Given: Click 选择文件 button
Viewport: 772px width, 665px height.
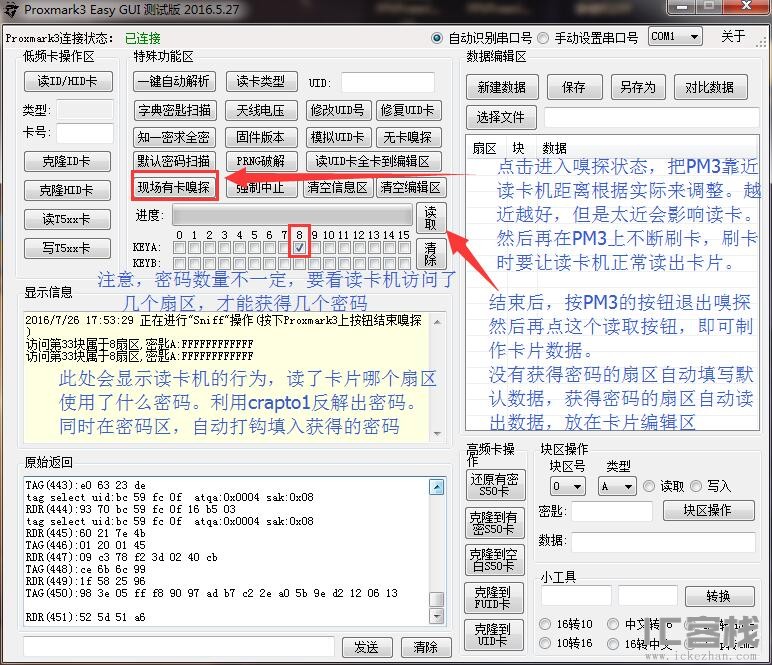Looking at the screenshot, I should [501, 117].
